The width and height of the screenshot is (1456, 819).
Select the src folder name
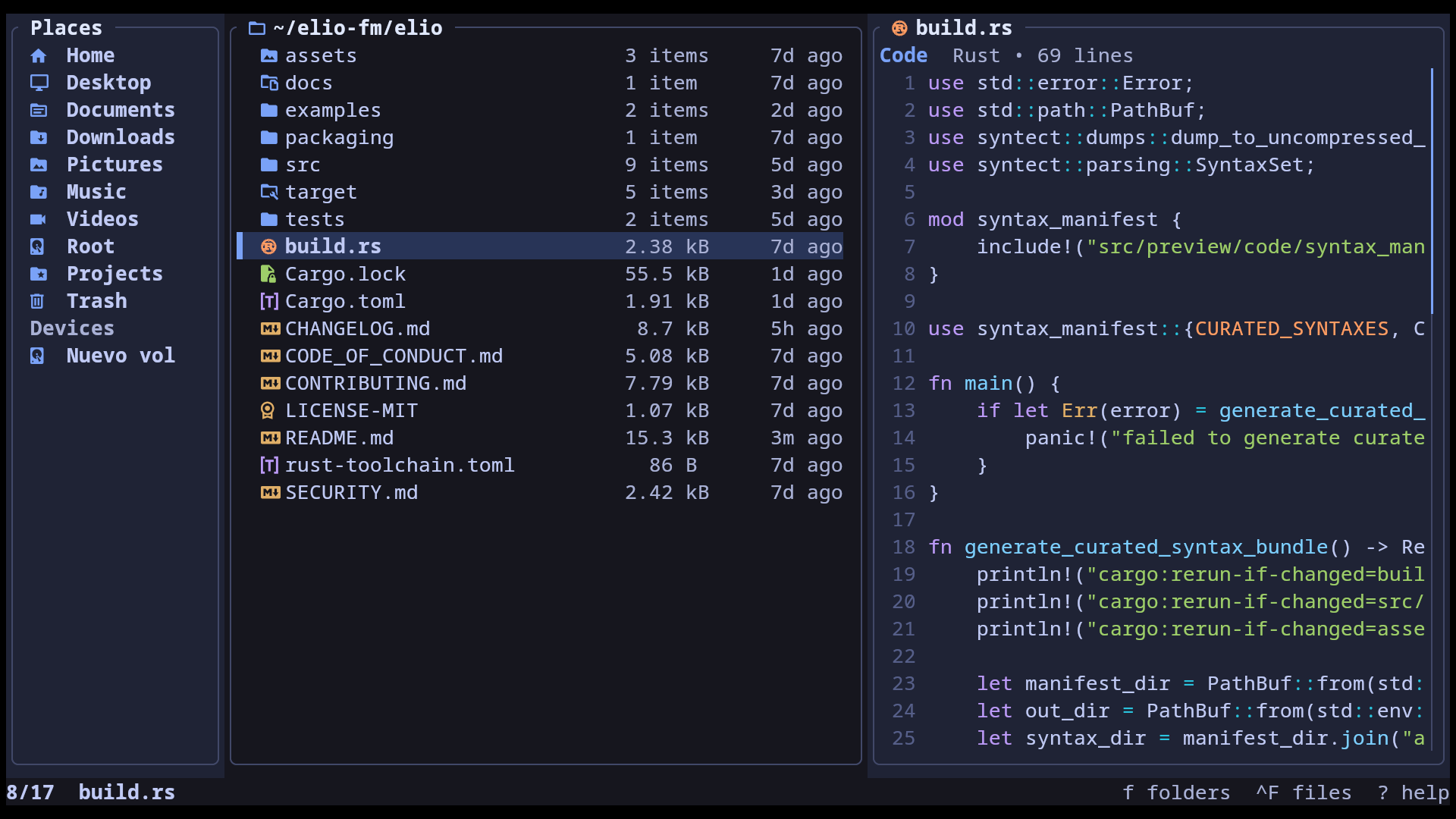point(303,165)
